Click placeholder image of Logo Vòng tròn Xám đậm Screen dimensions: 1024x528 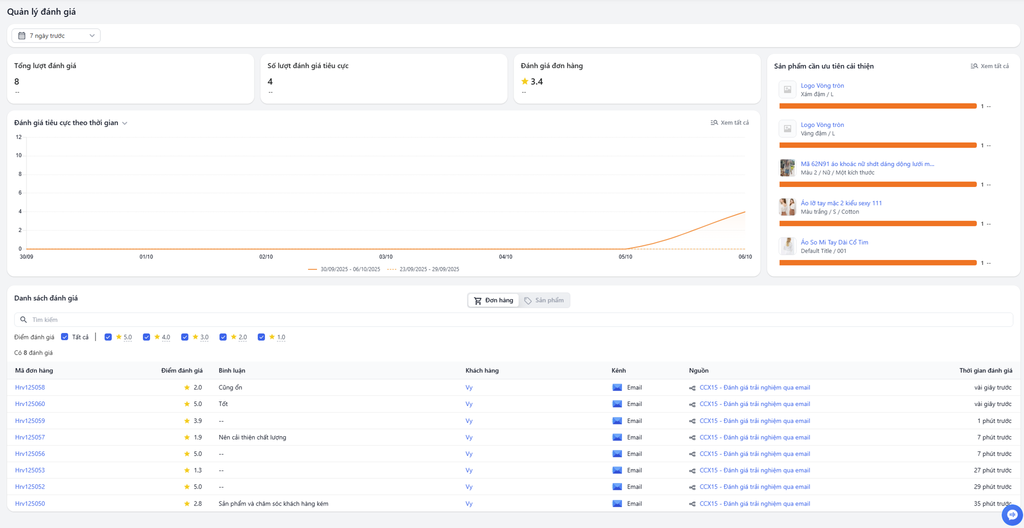[x=788, y=90]
